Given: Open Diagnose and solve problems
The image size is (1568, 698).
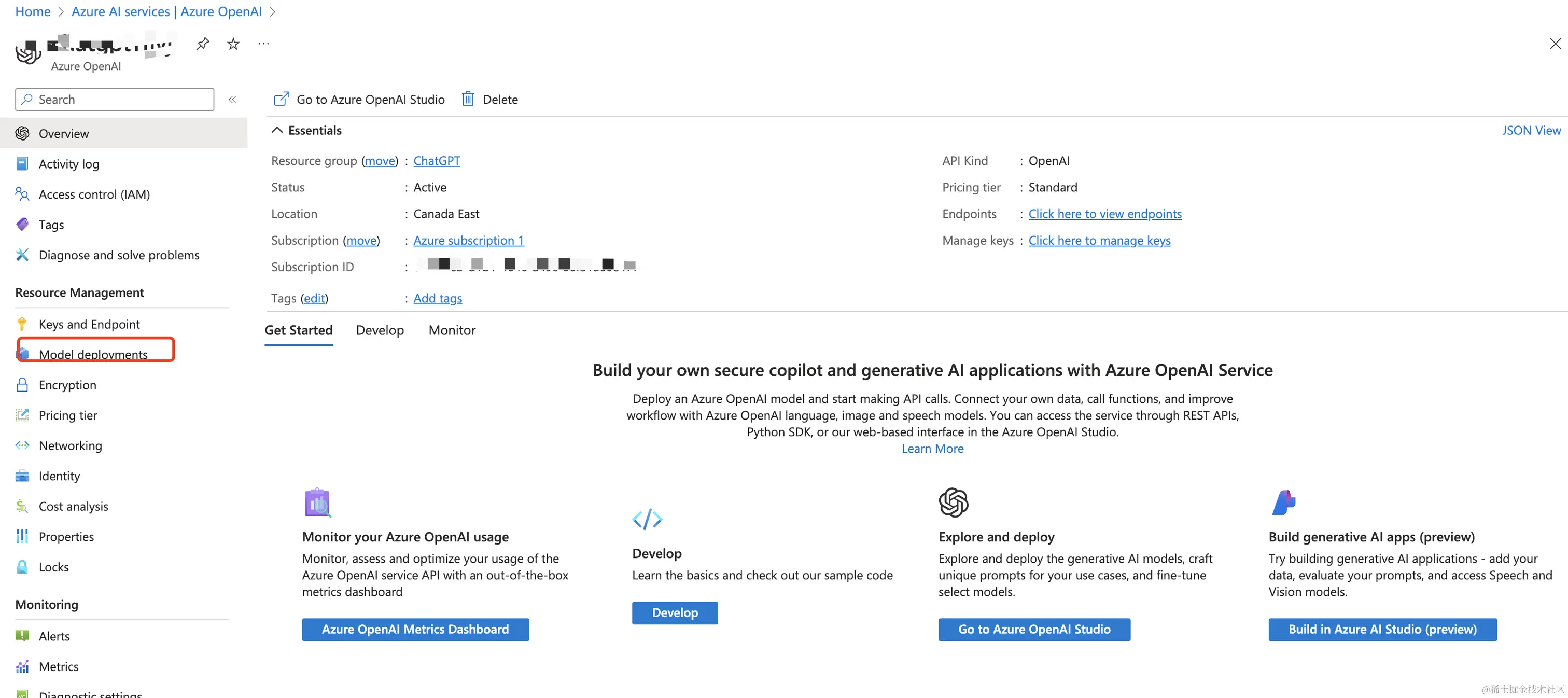Looking at the screenshot, I should pos(119,255).
